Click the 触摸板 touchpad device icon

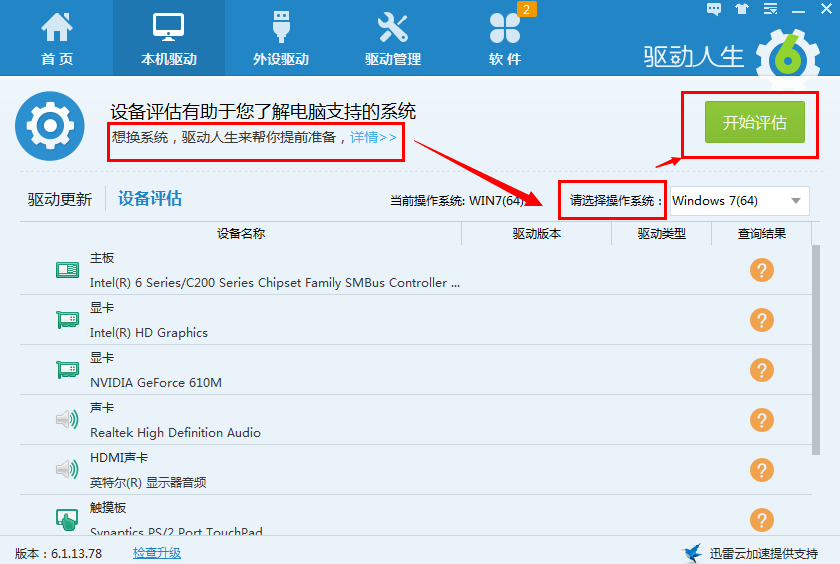68,519
